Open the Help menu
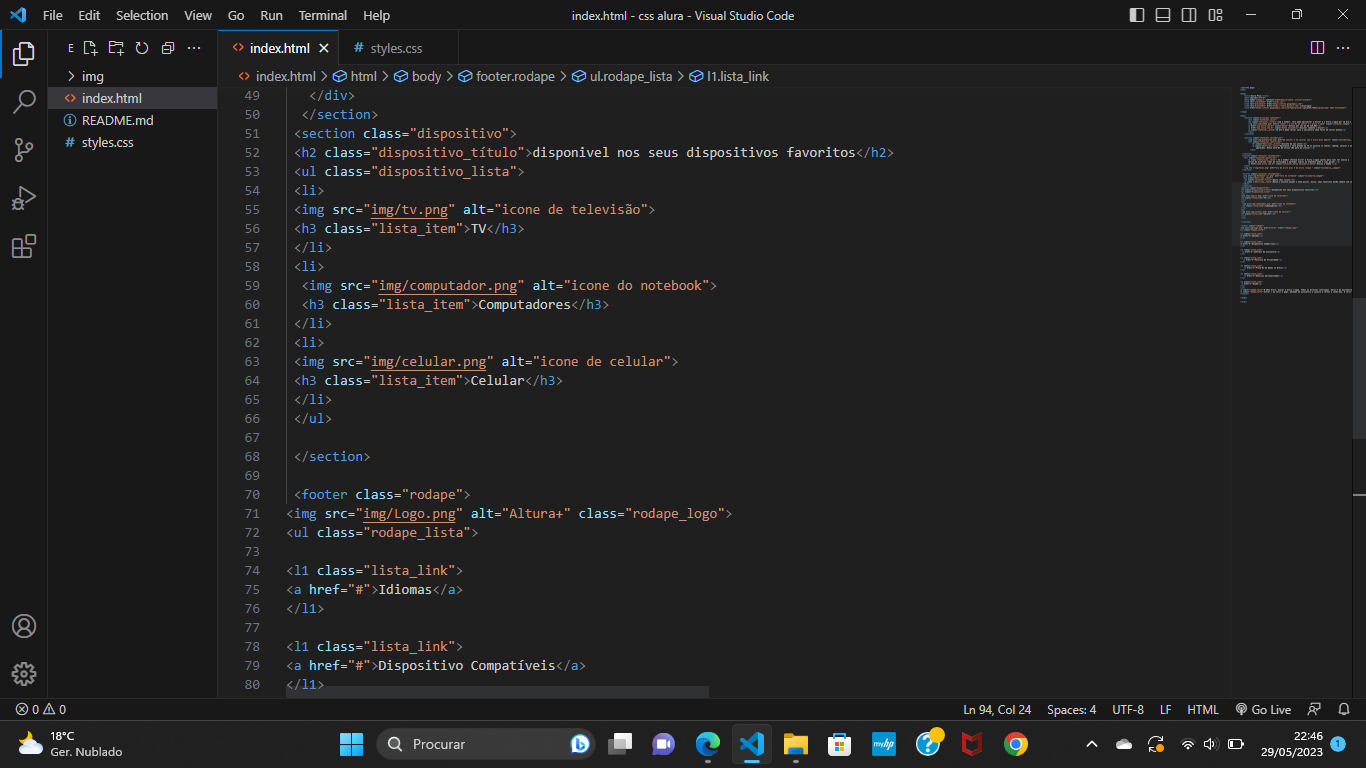 [x=377, y=15]
